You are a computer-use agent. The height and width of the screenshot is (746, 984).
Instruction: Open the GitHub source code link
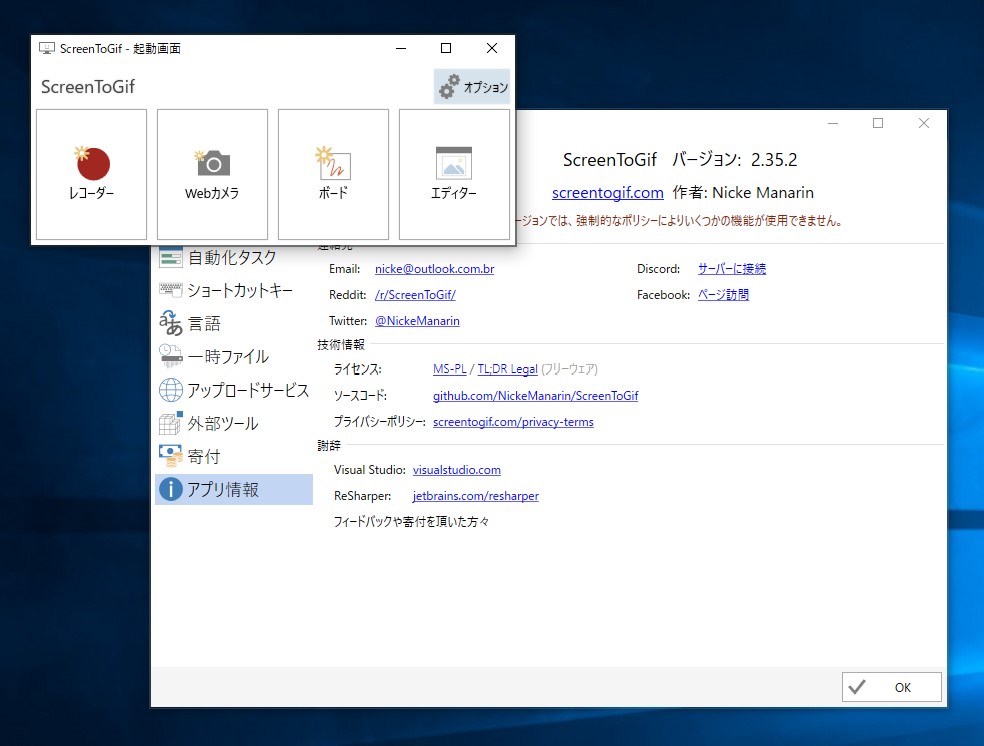pos(534,395)
